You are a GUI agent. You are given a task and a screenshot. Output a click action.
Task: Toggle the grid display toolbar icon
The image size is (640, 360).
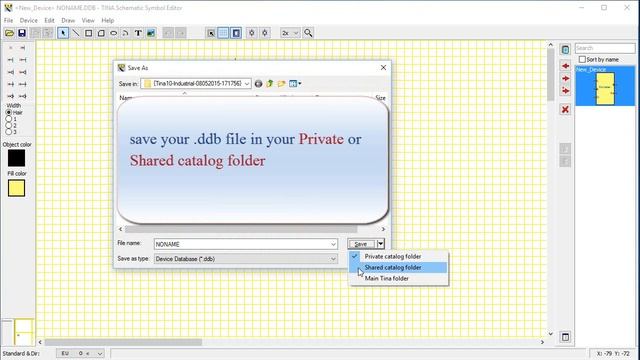pyautogui.click(x=223, y=33)
